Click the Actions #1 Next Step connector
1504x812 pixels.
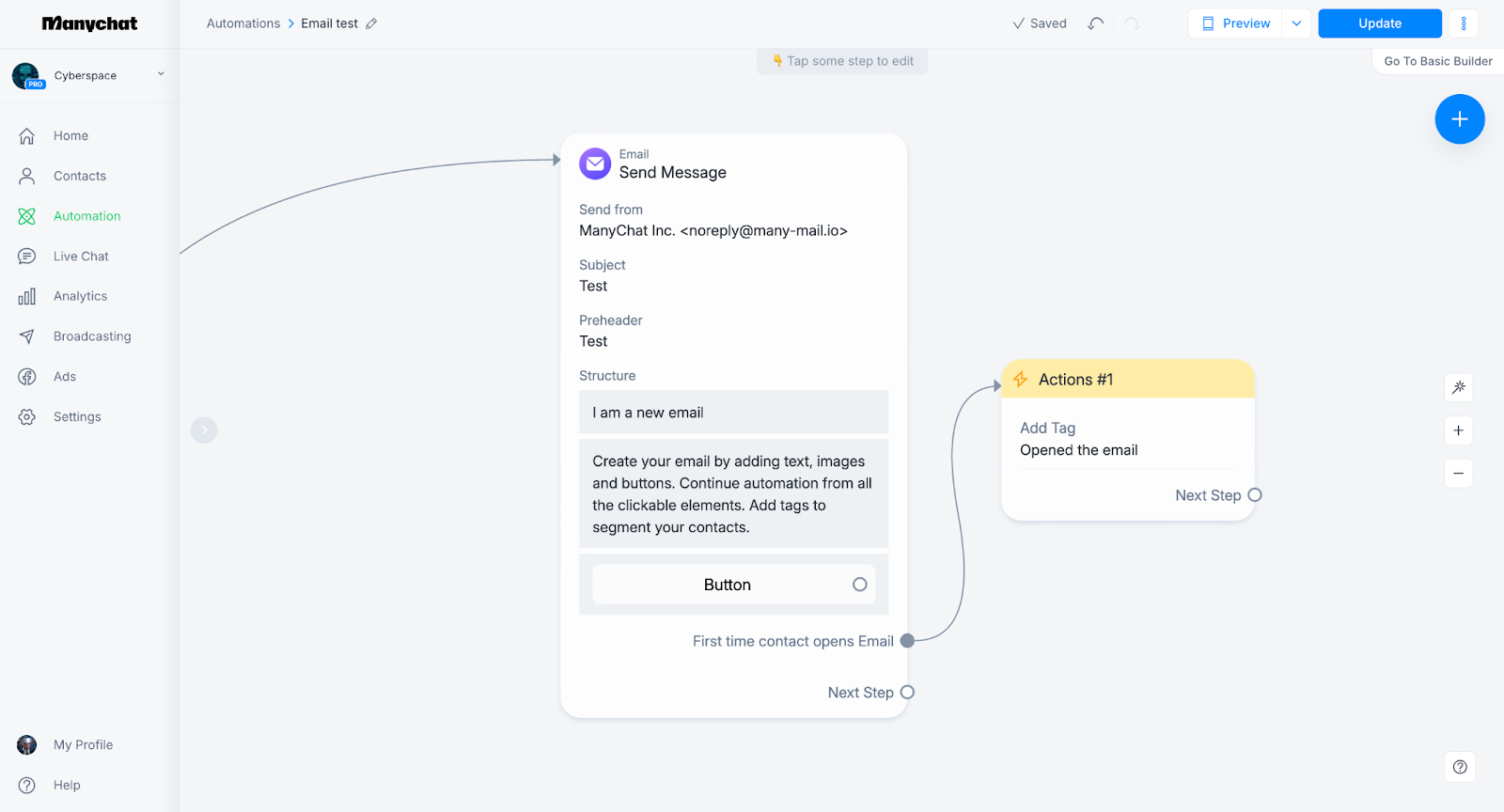1254,495
